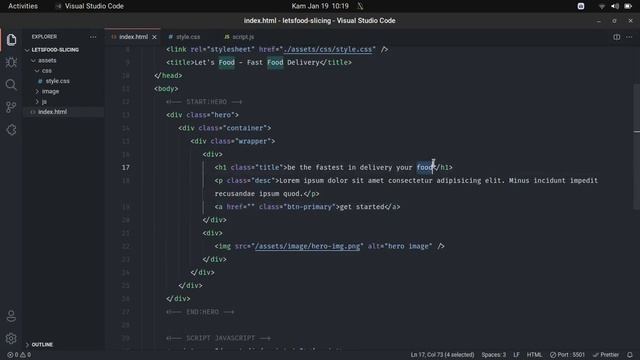The width and height of the screenshot is (640, 360).
Task: Open the Search view
Action: tap(11, 85)
